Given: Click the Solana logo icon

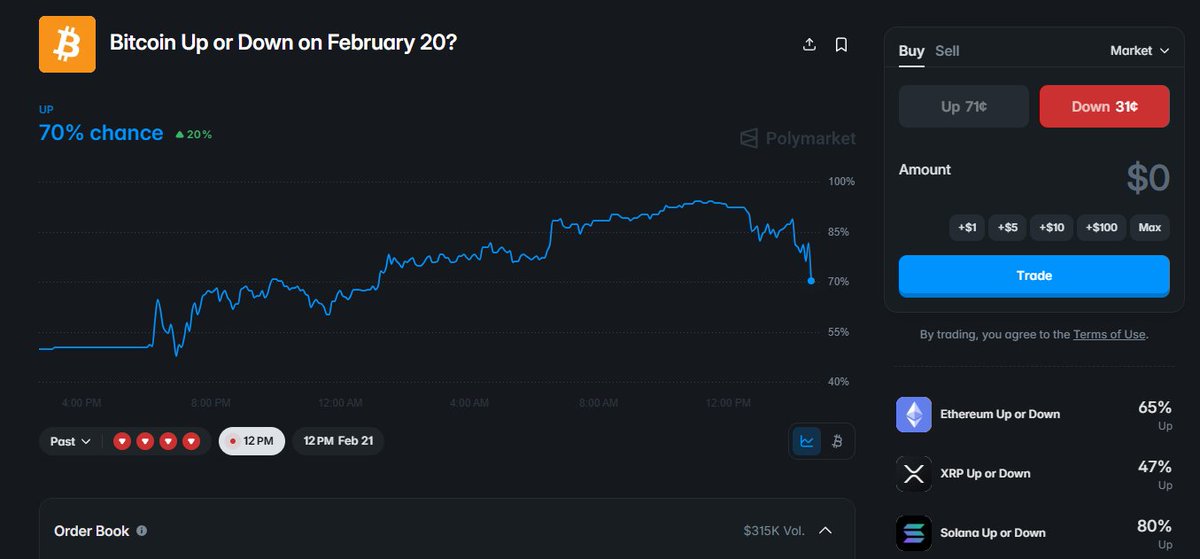Looking at the screenshot, I should (x=914, y=533).
